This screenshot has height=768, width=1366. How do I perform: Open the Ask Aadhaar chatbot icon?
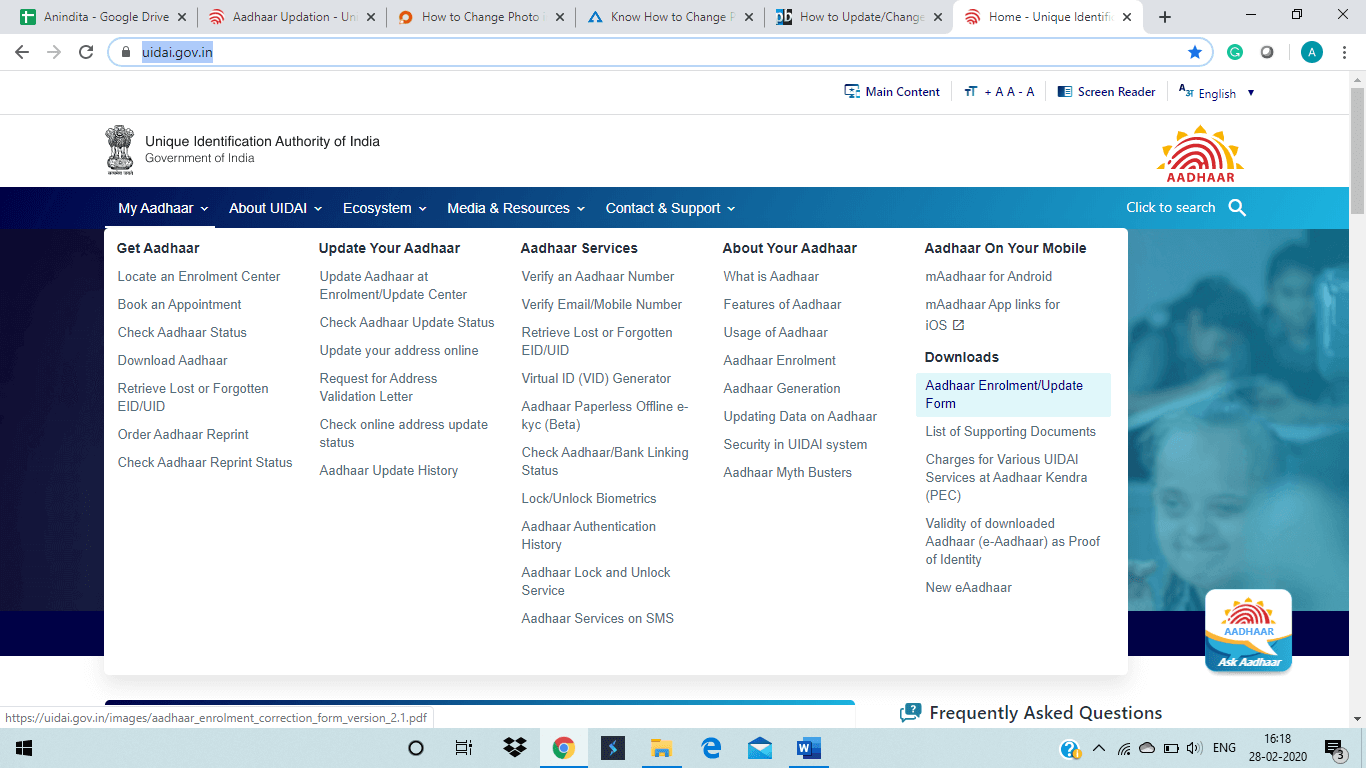1248,631
